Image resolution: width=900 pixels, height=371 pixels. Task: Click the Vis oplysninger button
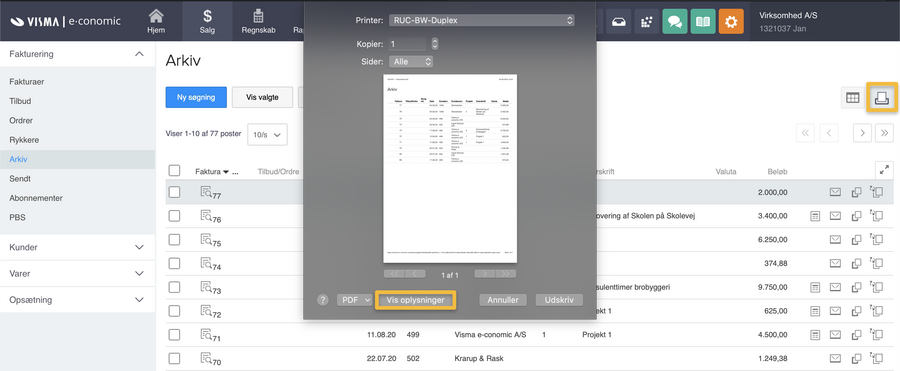click(416, 300)
